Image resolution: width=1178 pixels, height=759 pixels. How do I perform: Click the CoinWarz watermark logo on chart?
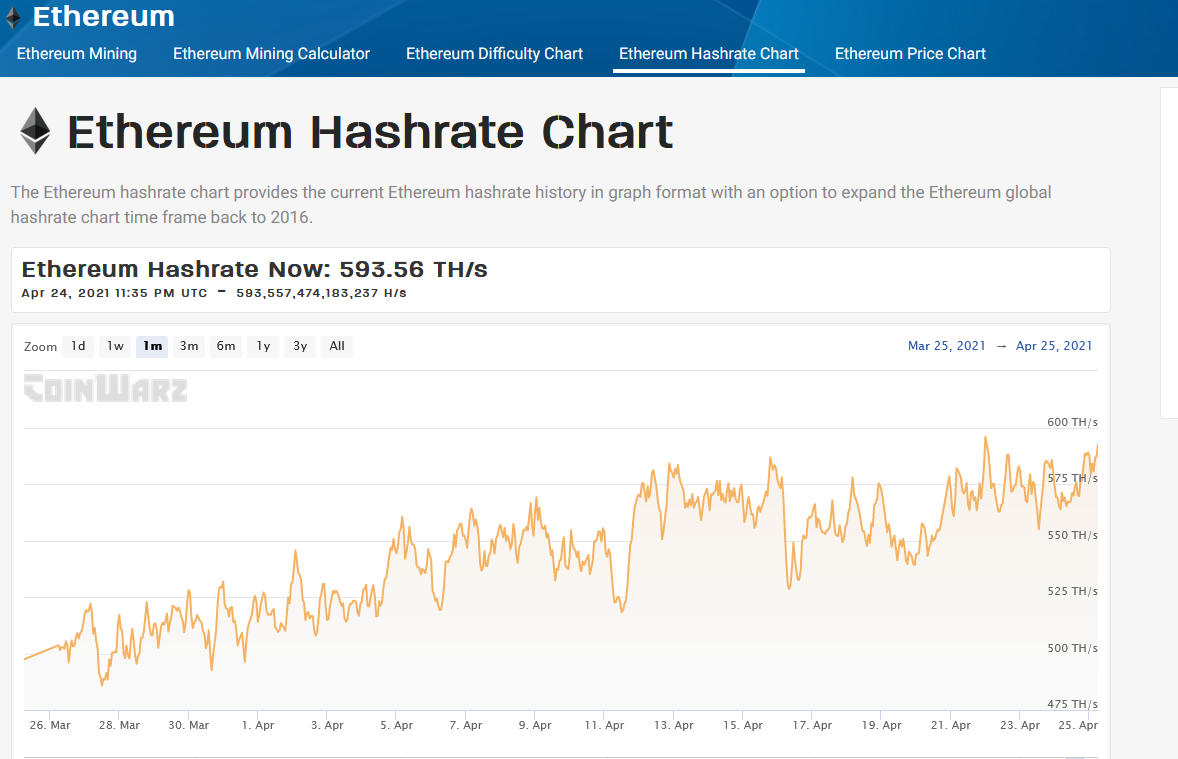pos(106,388)
